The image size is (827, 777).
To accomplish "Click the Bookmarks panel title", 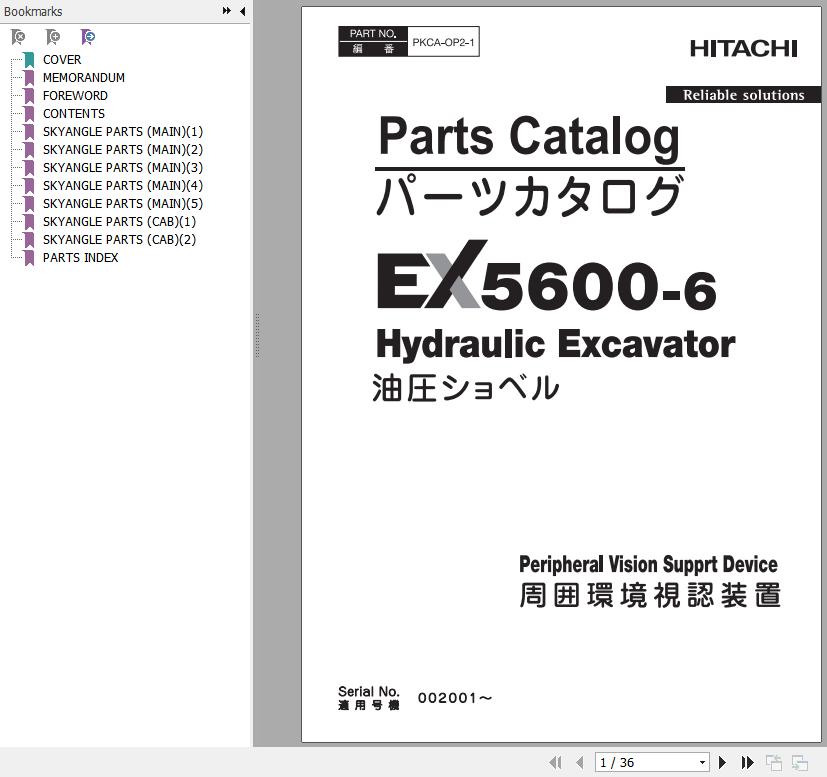I will (33, 11).
